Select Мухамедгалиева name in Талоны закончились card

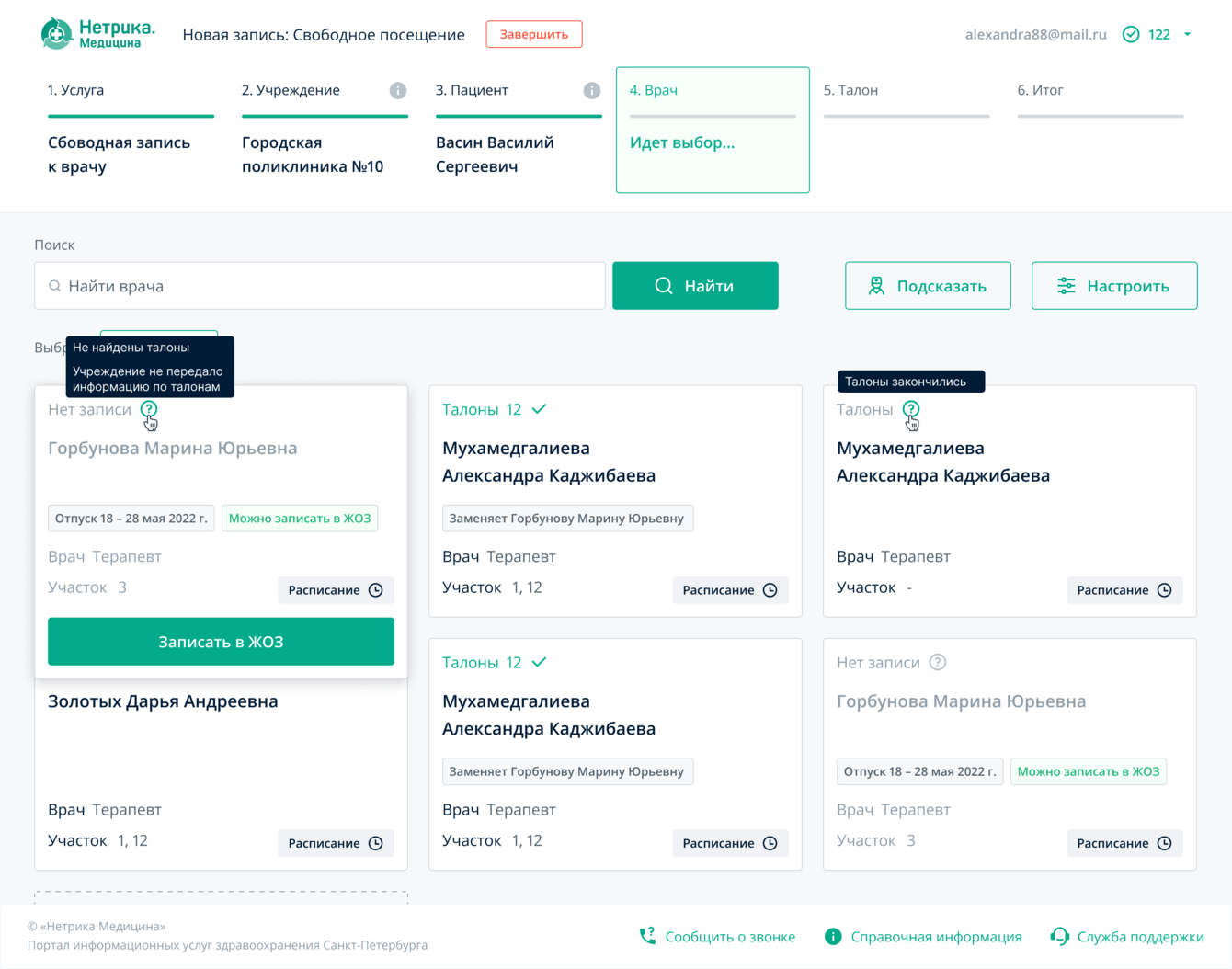pyautogui.click(x=943, y=462)
